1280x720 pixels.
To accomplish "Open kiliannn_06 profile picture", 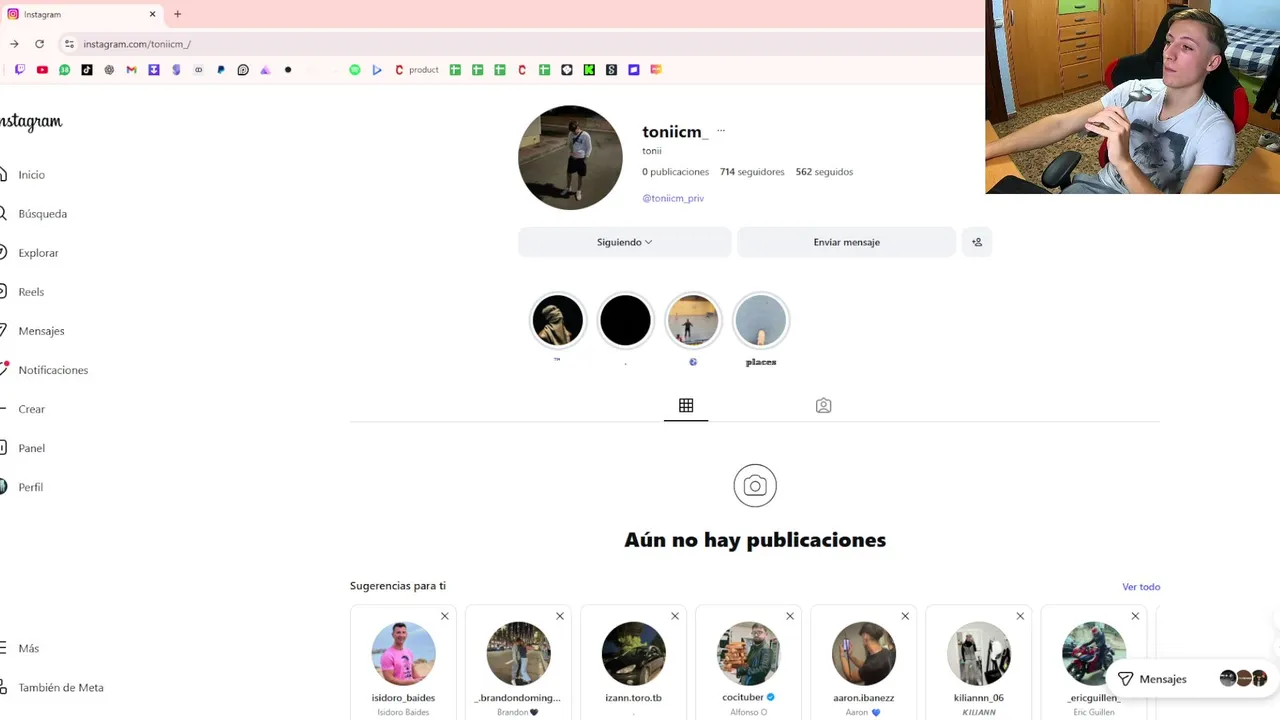I will click(x=978, y=653).
